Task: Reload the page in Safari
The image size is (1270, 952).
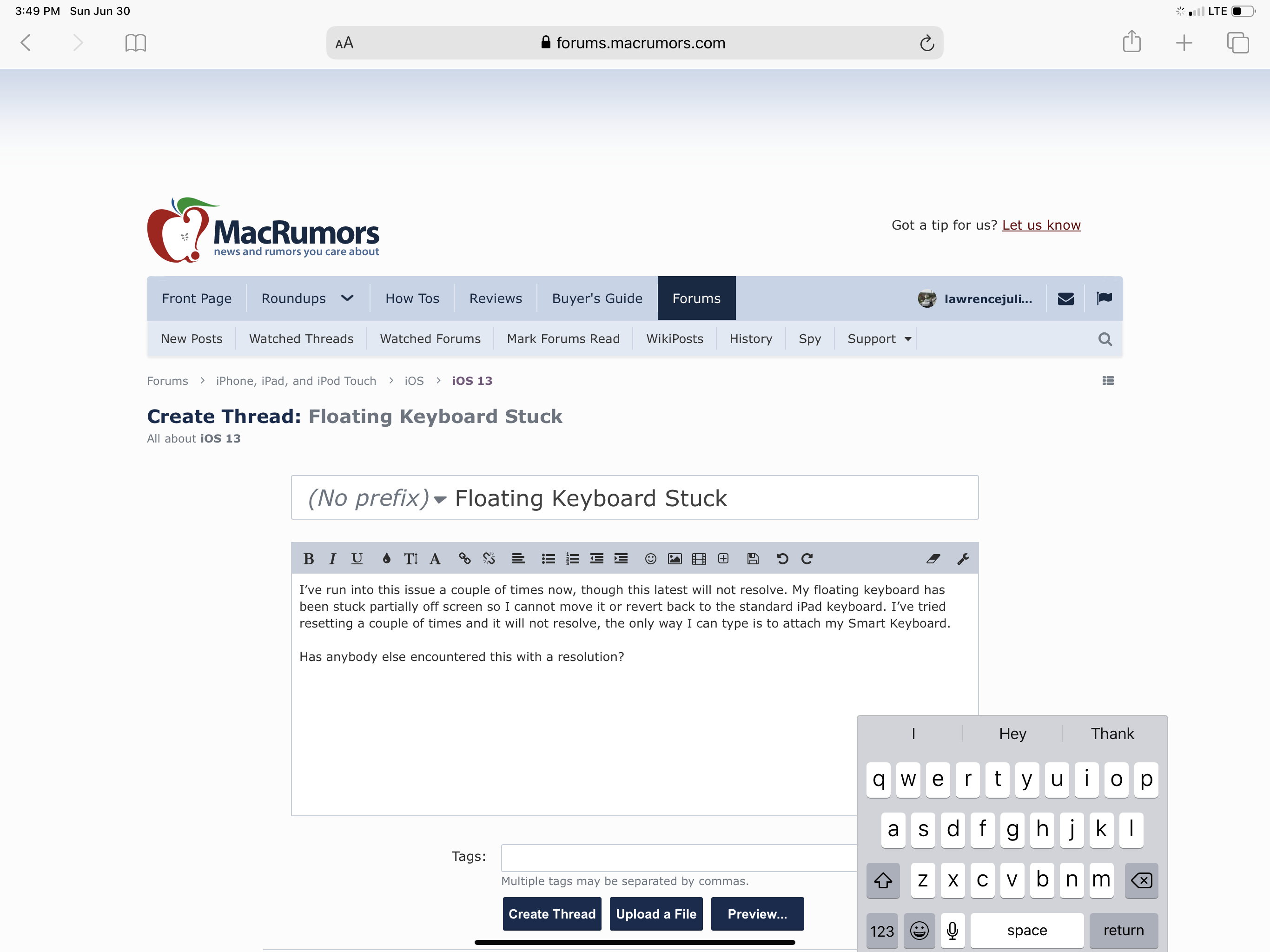Action: 926,43
